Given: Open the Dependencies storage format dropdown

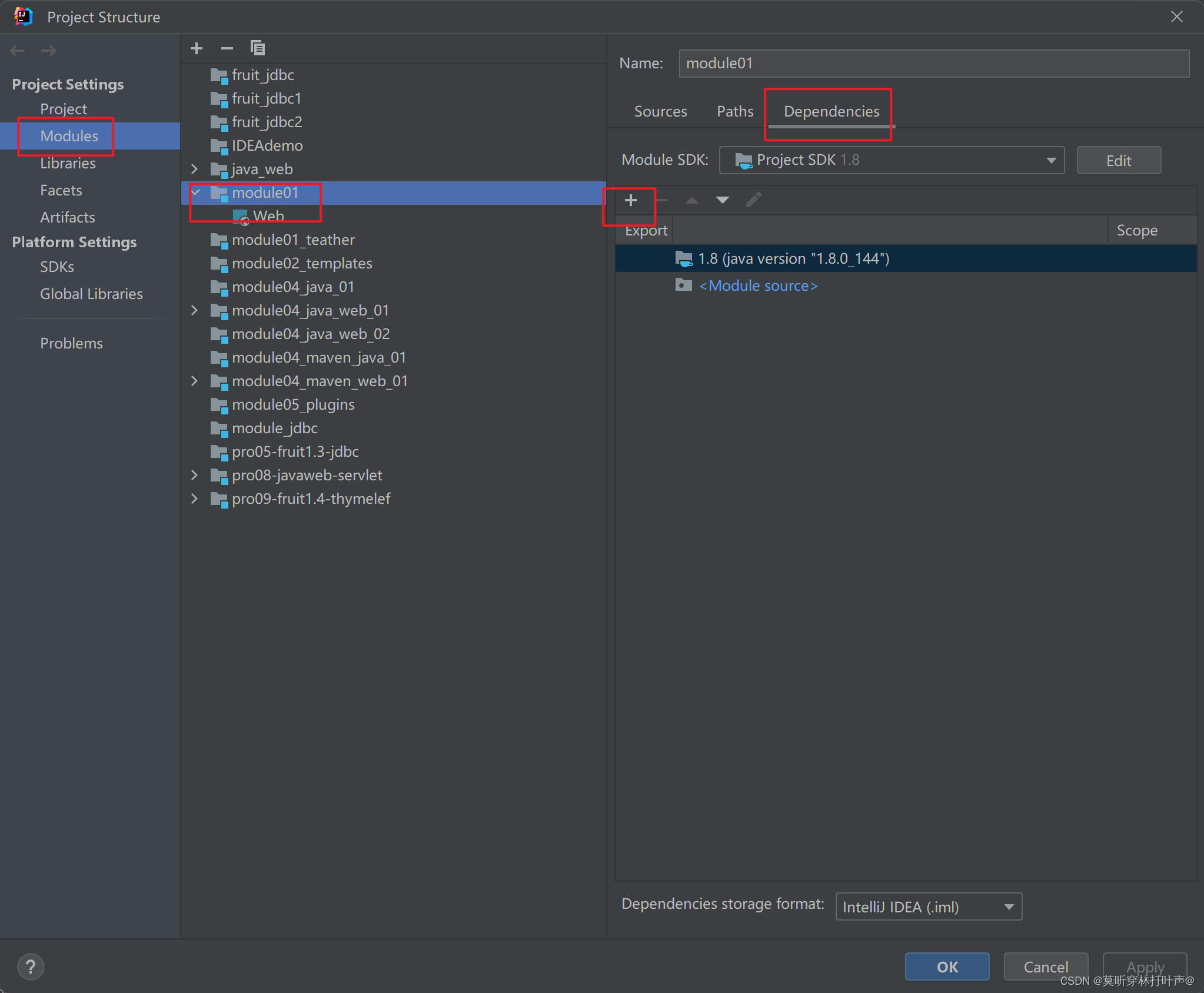Looking at the screenshot, I should [929, 906].
